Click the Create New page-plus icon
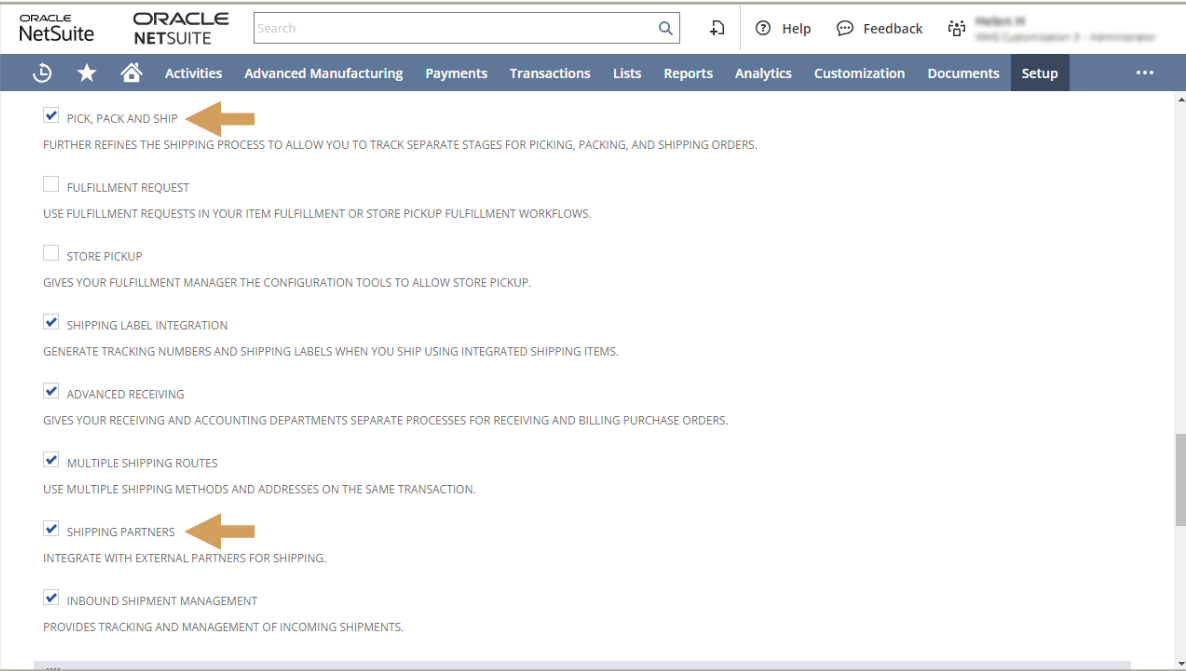This screenshot has width=1186, height=671. coord(717,28)
